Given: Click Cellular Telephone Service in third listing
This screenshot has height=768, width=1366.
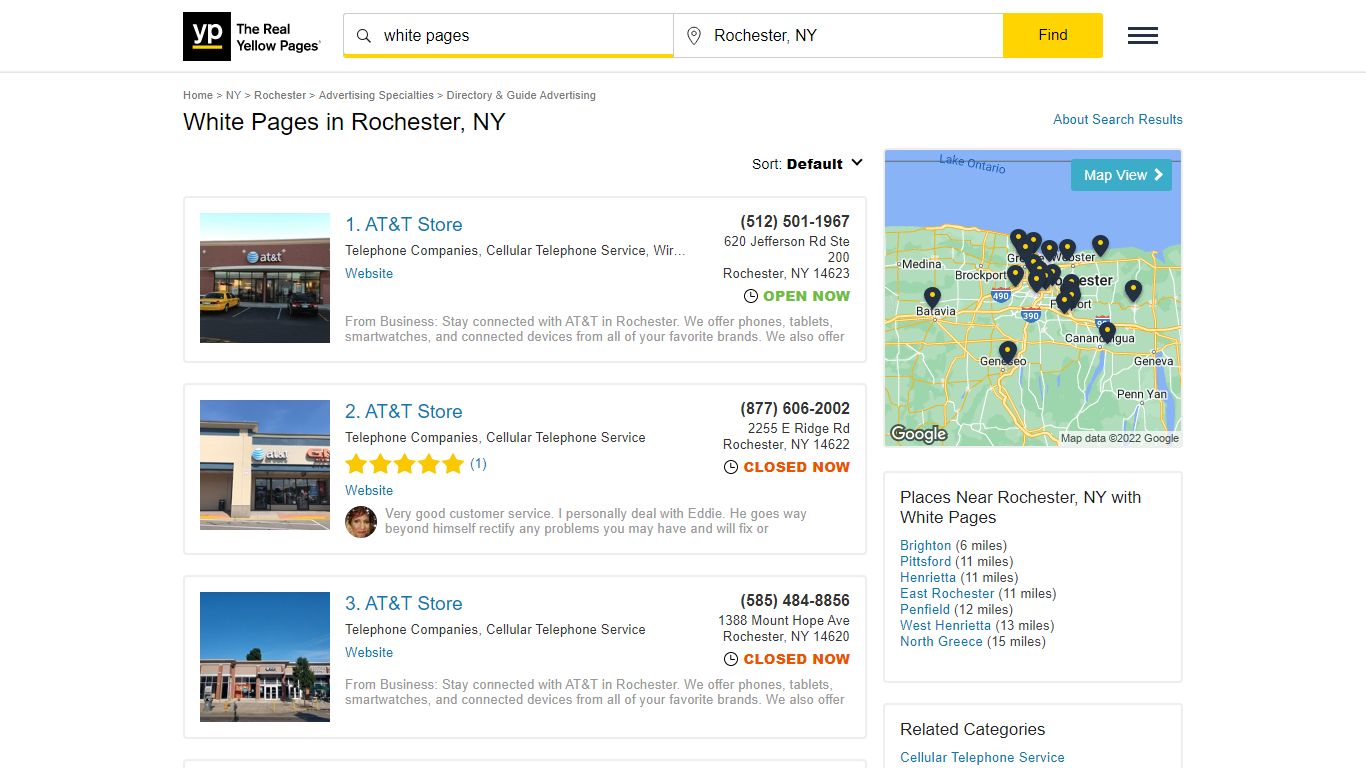Looking at the screenshot, I should 566,630.
